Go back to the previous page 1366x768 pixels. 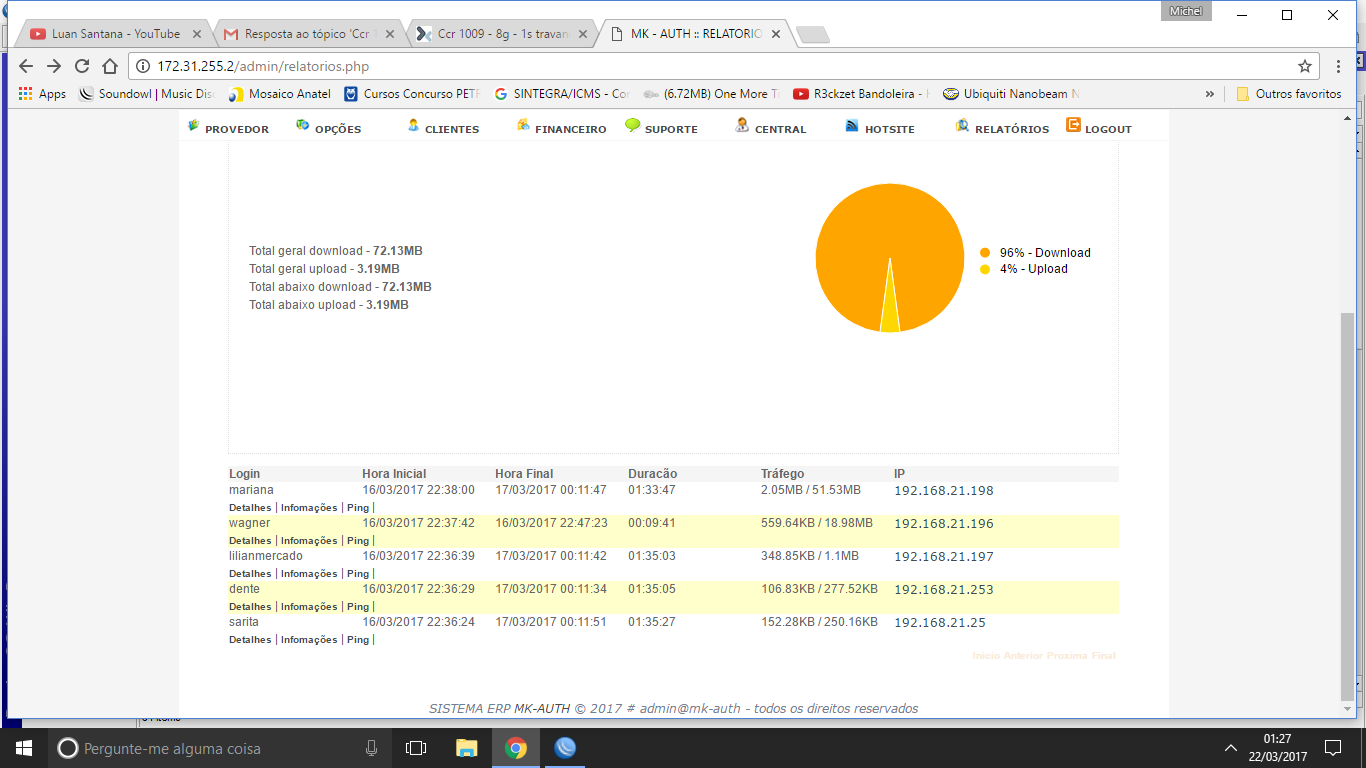click(x=26, y=66)
